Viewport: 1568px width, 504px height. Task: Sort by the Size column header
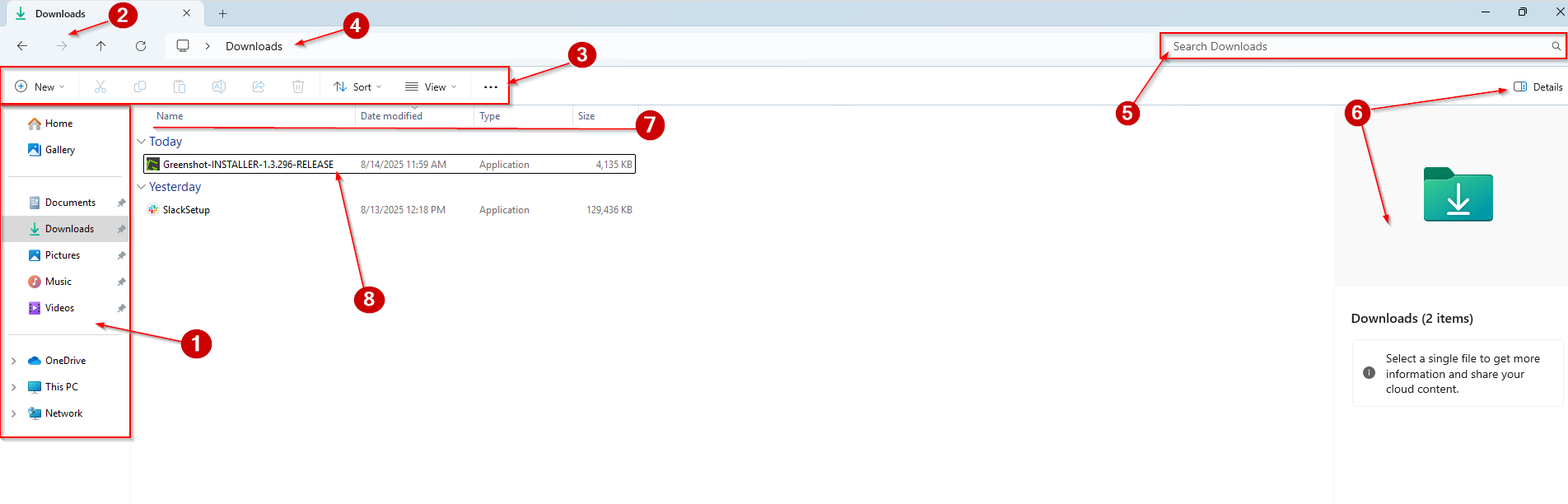pyautogui.click(x=586, y=116)
